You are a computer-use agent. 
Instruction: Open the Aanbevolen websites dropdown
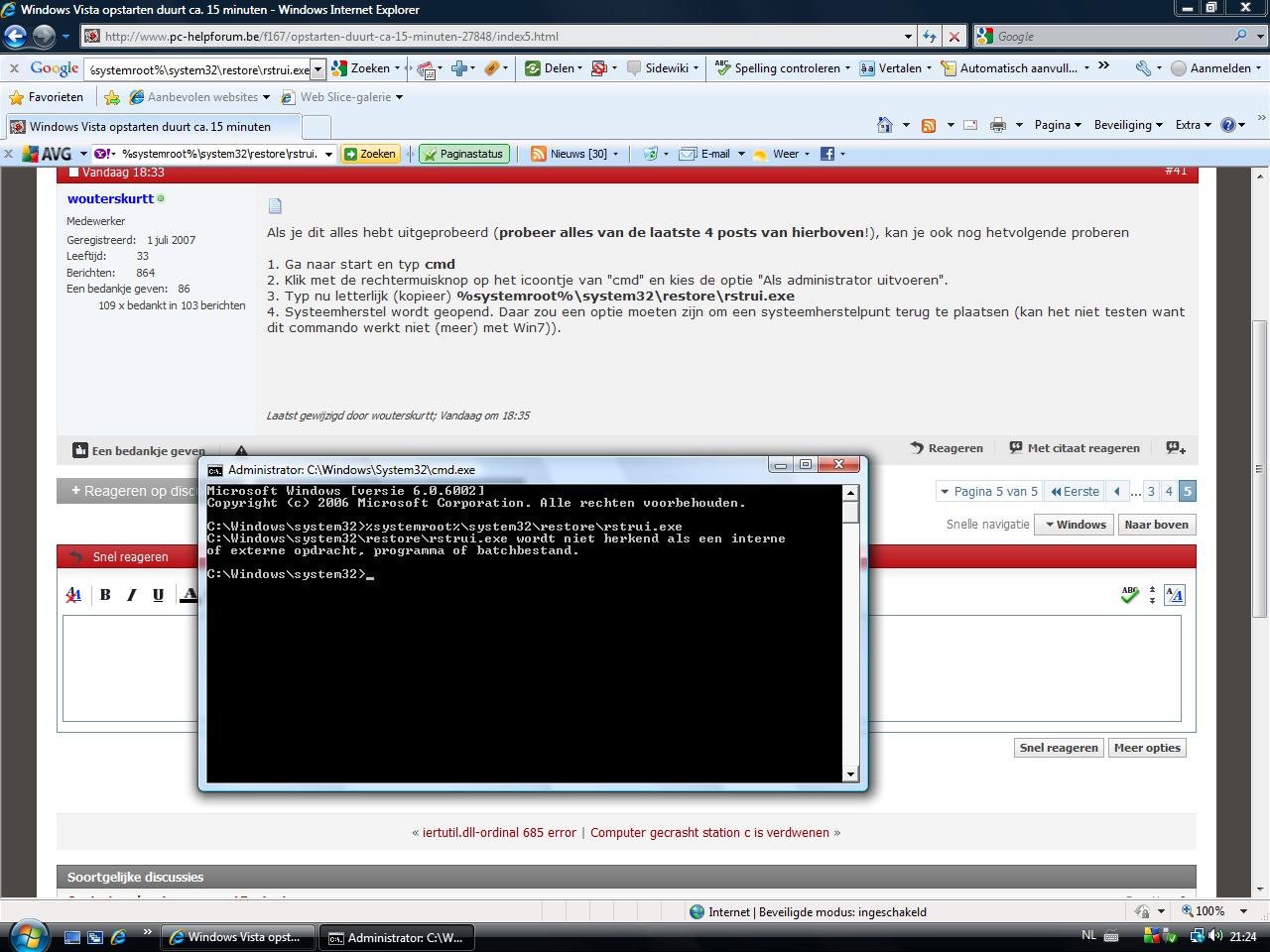point(266,97)
